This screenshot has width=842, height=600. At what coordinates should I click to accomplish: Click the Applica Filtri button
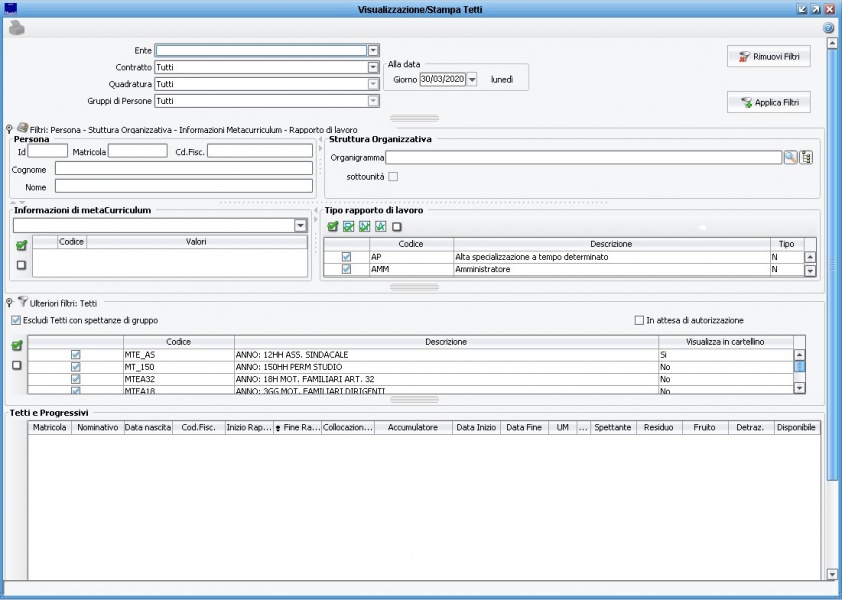[x=768, y=102]
